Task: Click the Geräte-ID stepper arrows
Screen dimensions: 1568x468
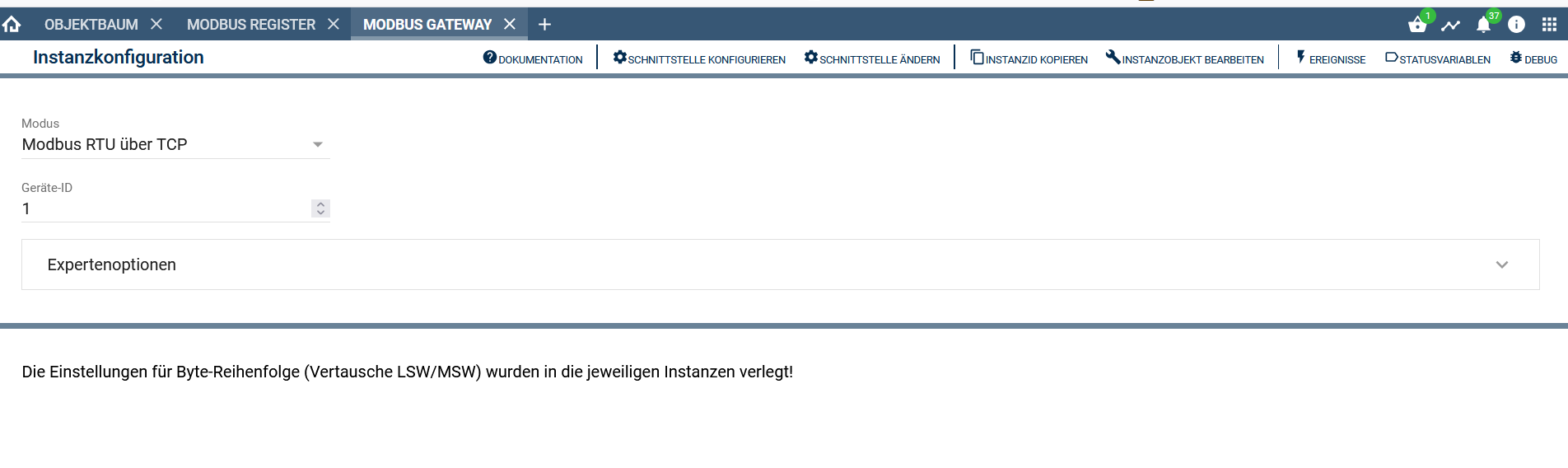Action: 320,208
